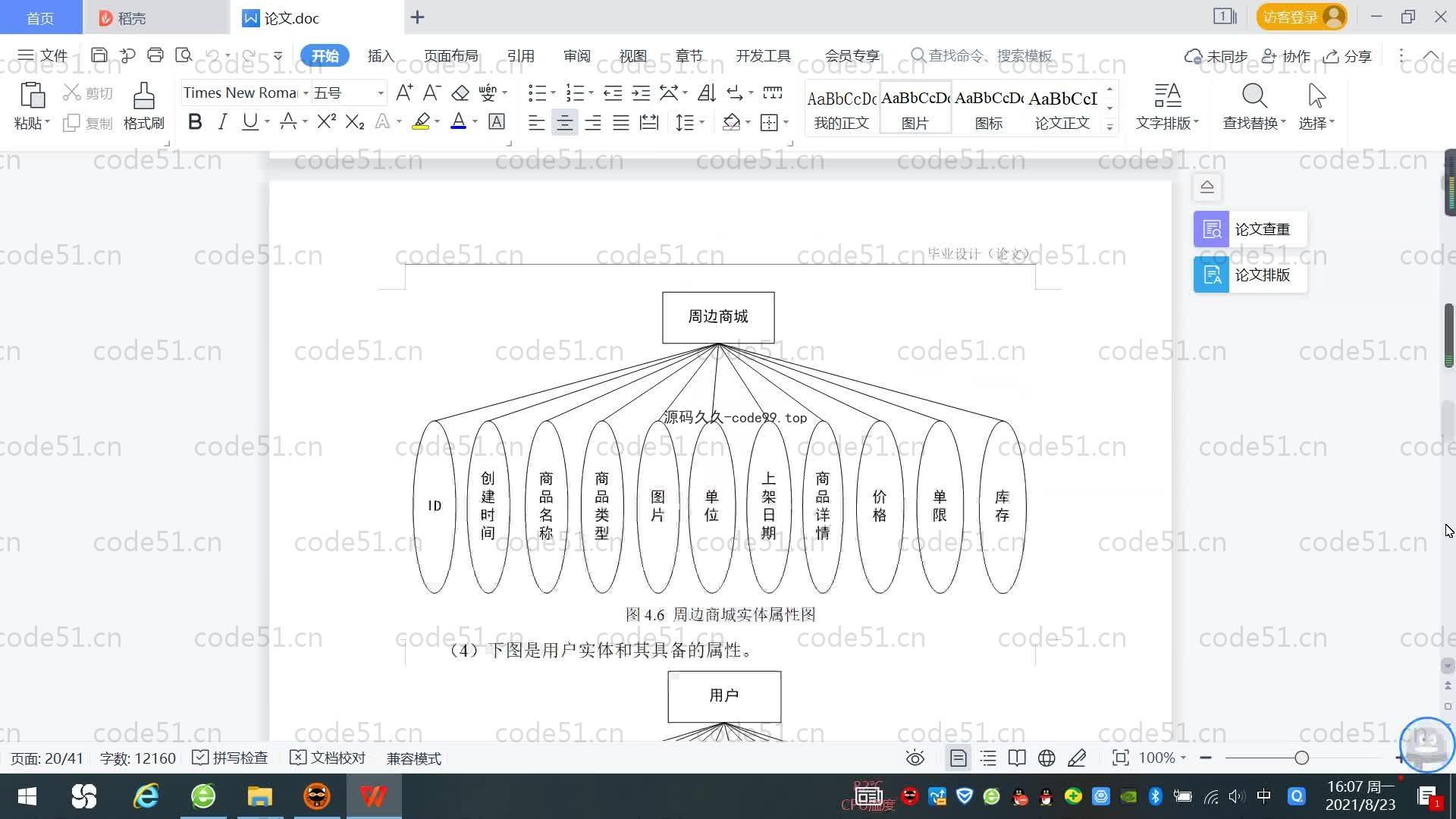1456x819 pixels.
Task: Click the Bold formatting icon
Action: point(195,122)
